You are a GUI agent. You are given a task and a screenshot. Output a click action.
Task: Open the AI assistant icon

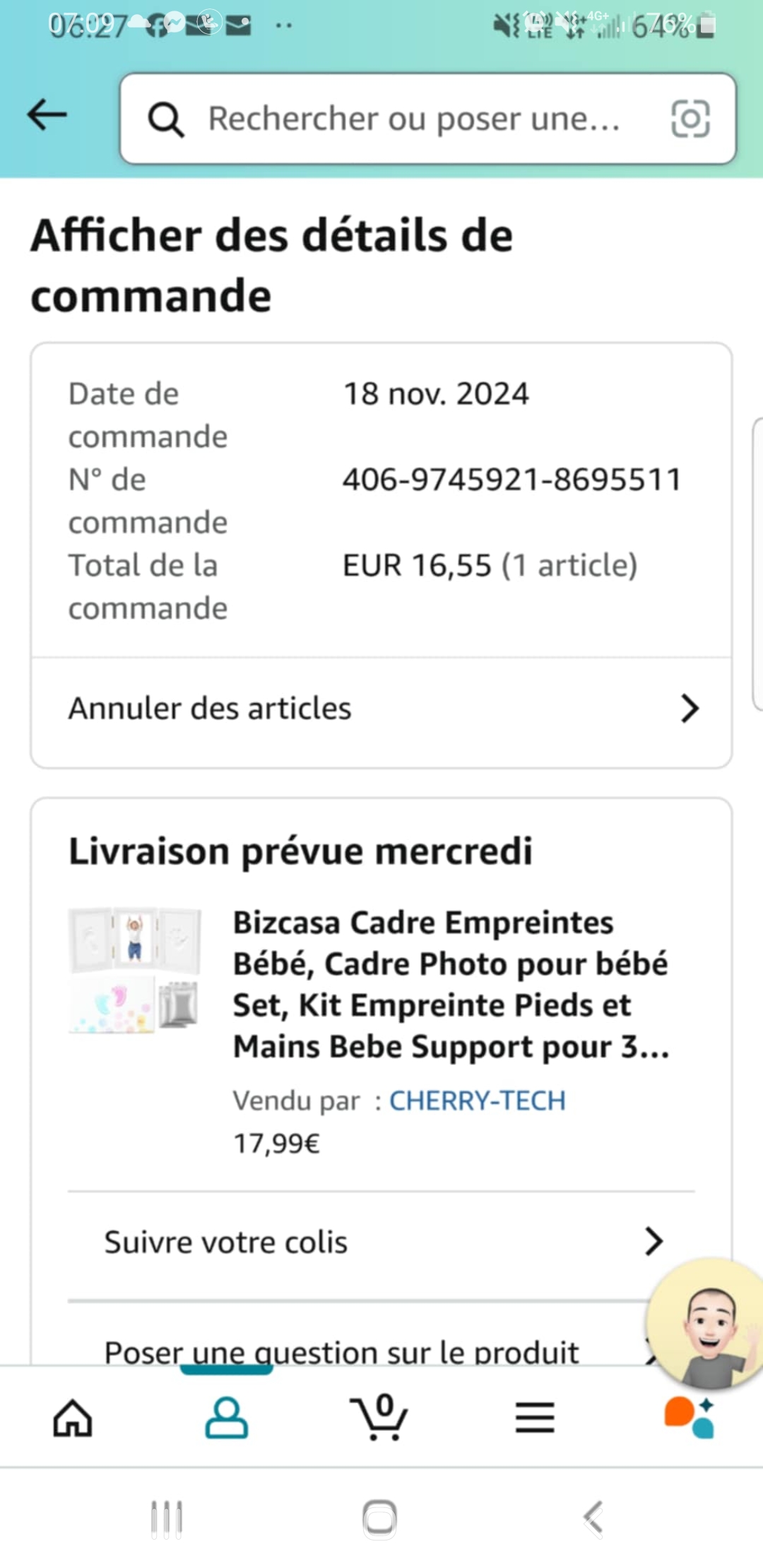coord(689,1418)
